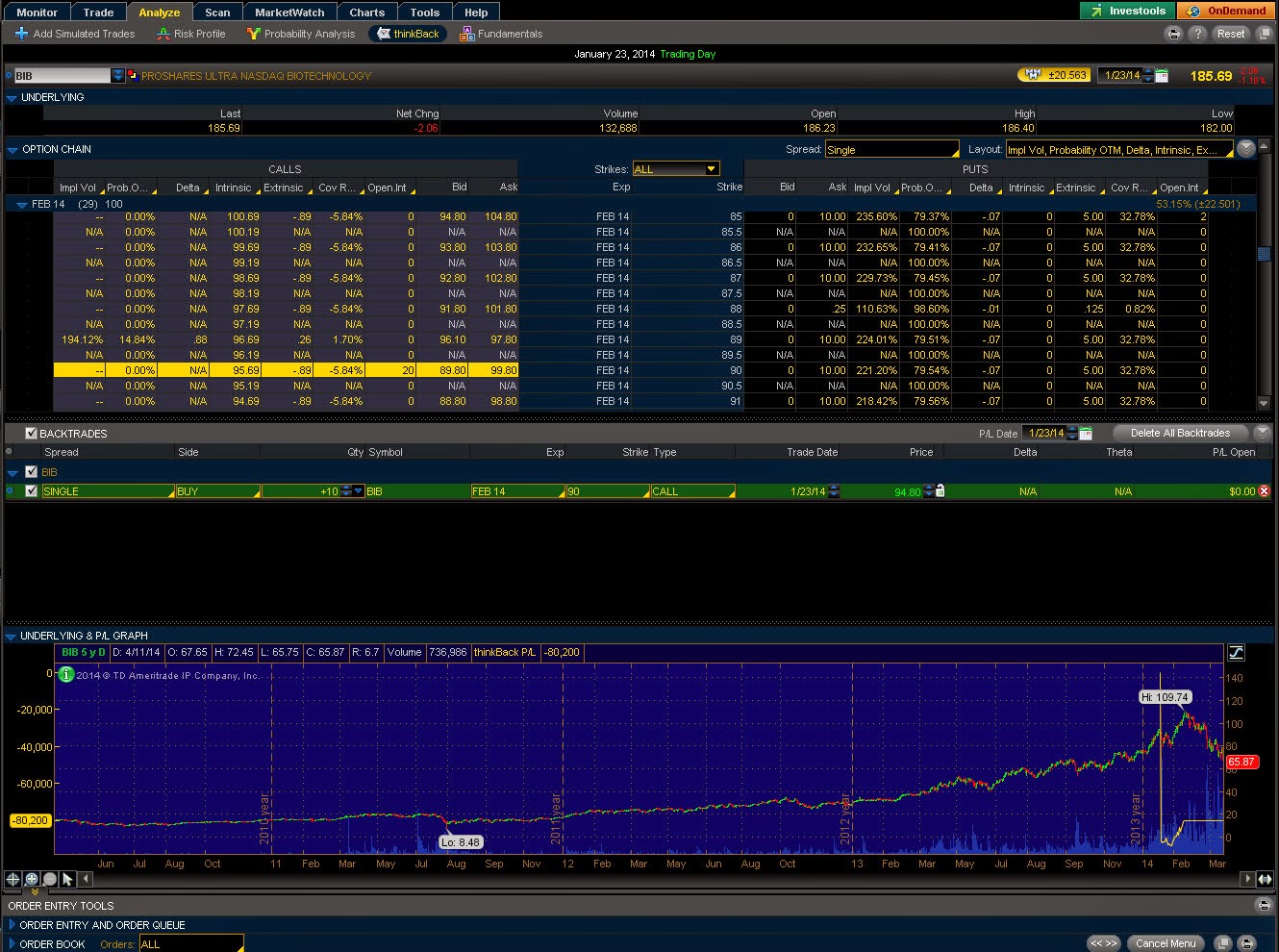Open the Fundamentals sub-tab
Screen dimensions: 1279x952
pos(501,34)
